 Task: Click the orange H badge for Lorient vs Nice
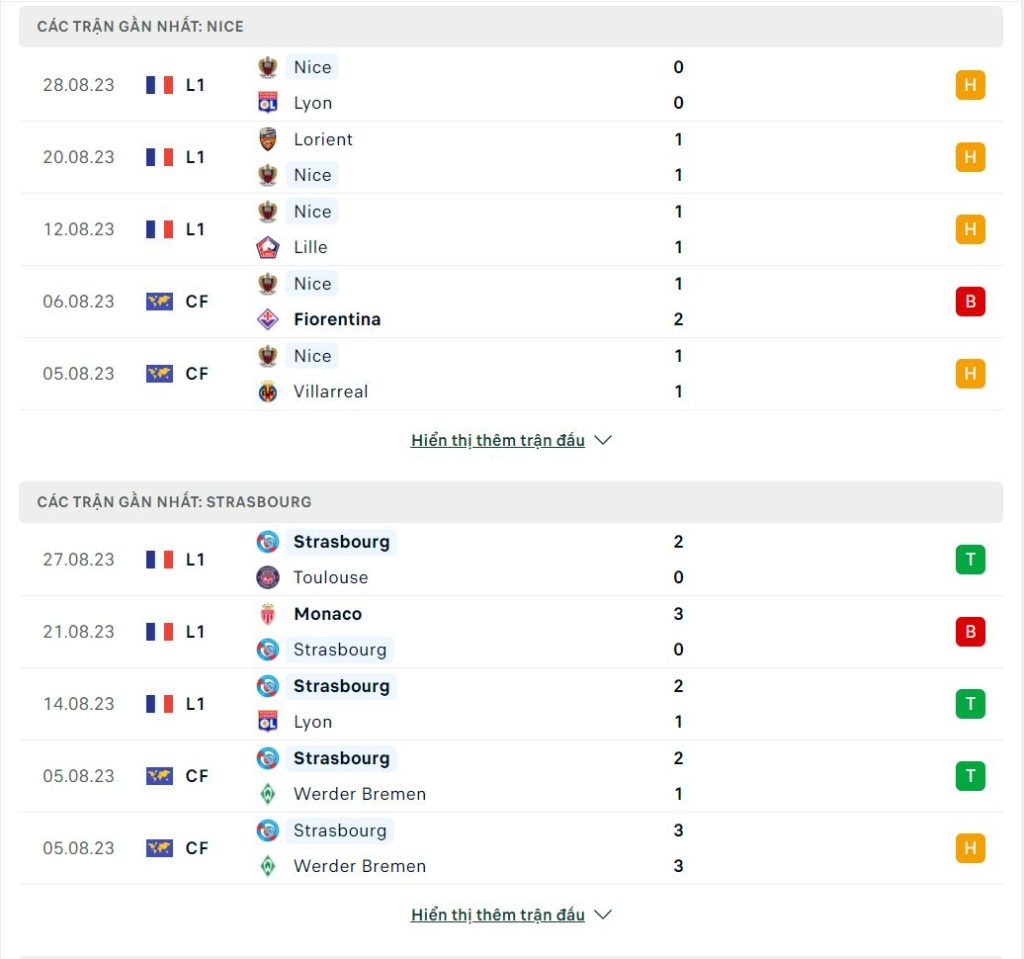coord(970,157)
